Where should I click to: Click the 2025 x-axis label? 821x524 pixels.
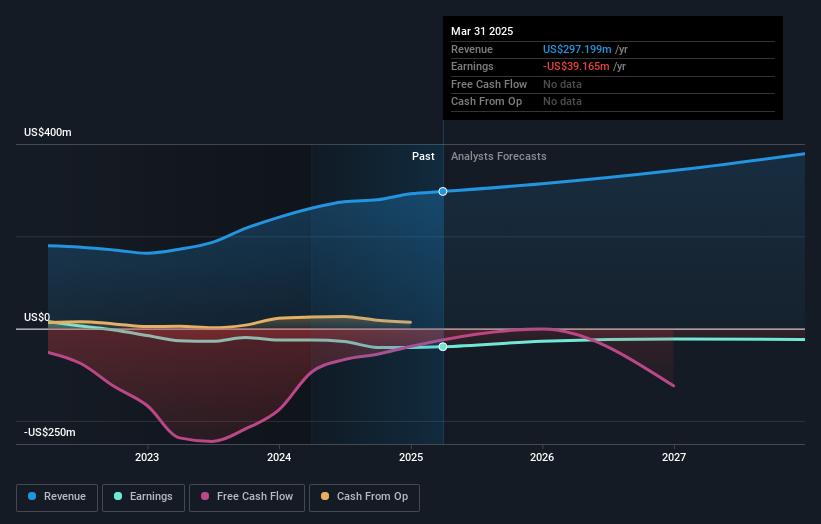point(410,458)
